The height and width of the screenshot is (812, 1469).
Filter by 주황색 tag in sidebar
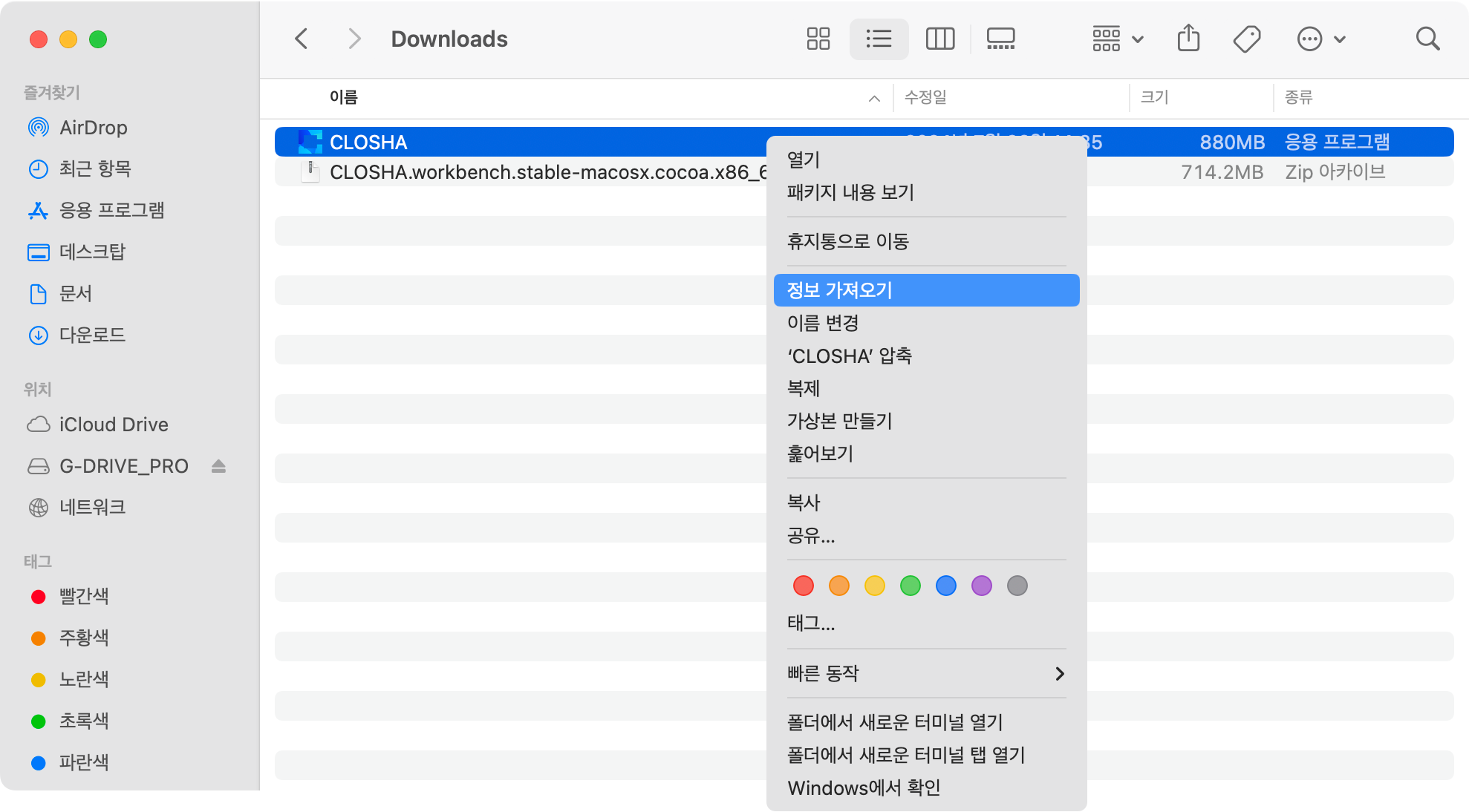[70, 638]
